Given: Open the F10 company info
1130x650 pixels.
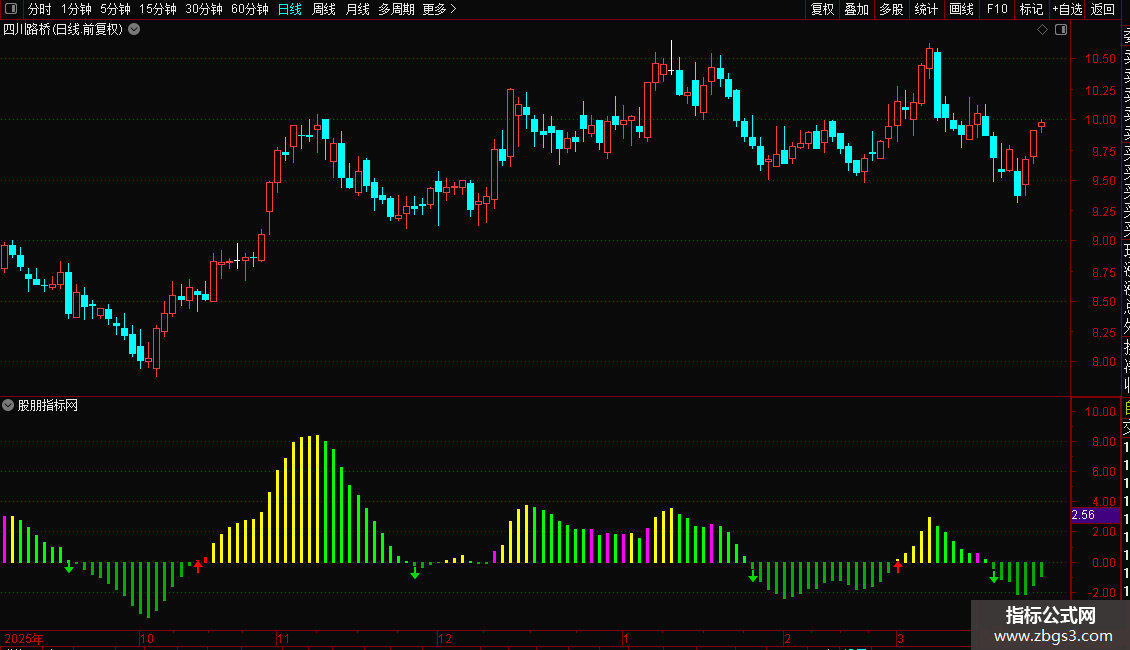Looking at the screenshot, I should (997, 9).
